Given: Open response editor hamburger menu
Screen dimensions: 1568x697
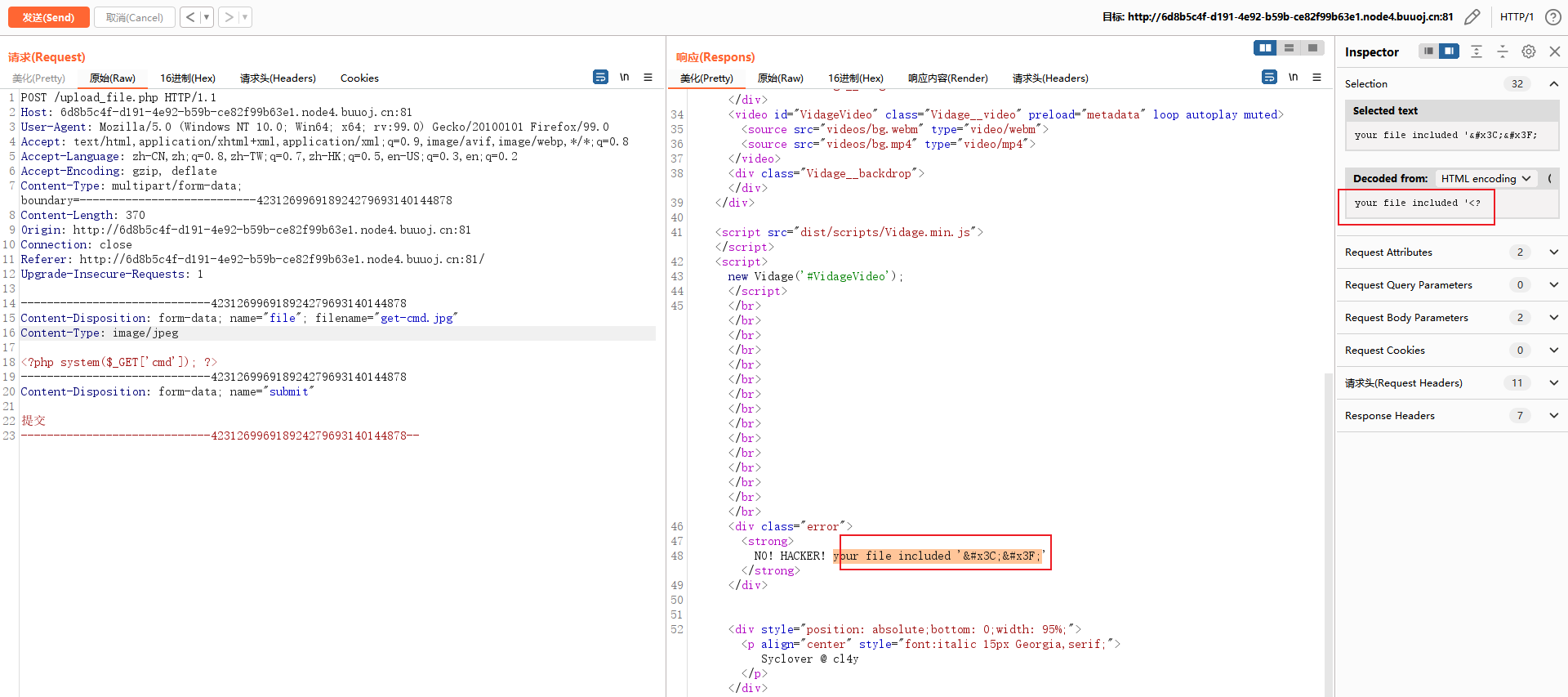Looking at the screenshot, I should coord(1316,77).
